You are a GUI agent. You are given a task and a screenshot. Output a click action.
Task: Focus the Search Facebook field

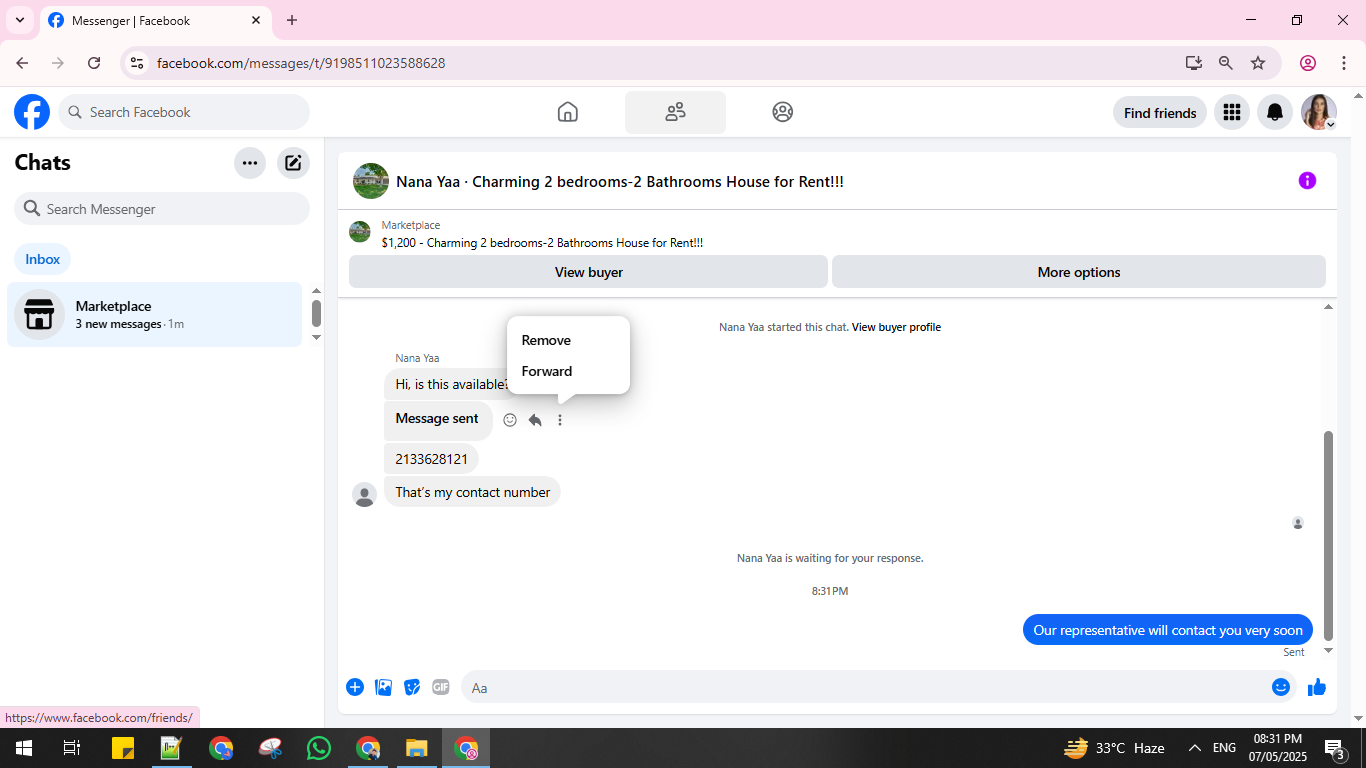click(x=184, y=112)
